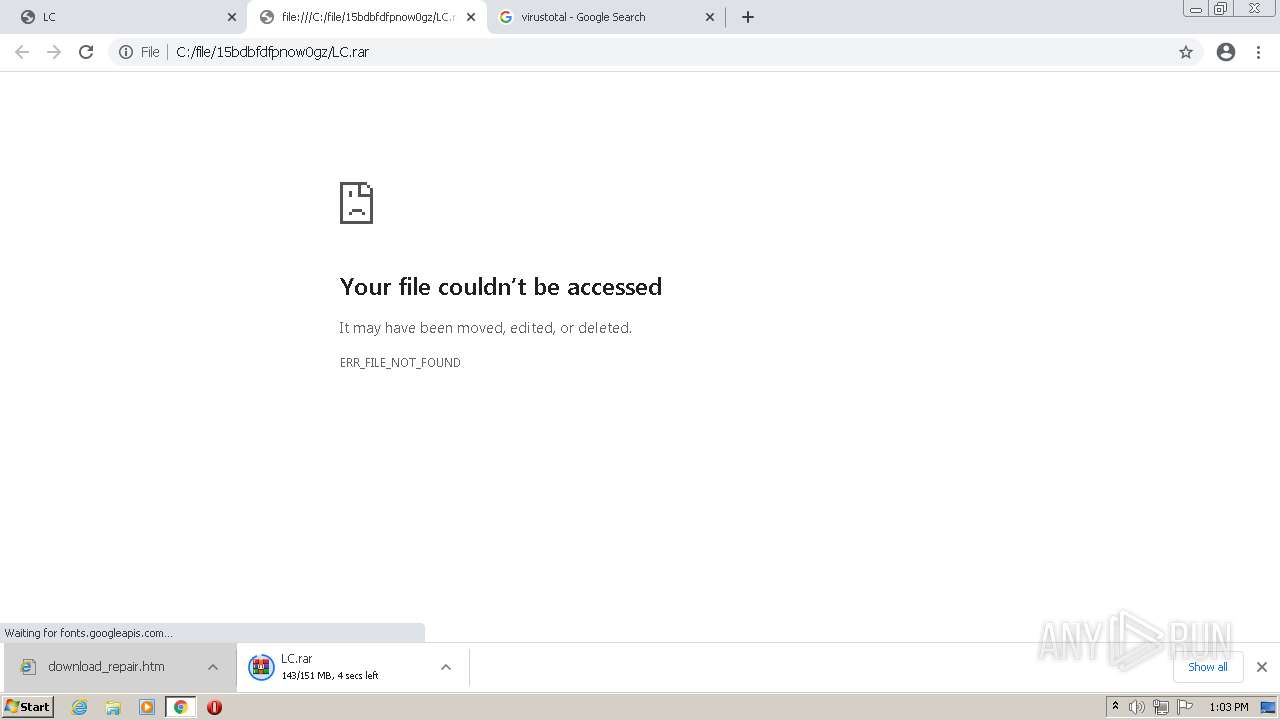Open the Action Center flag icon
Image resolution: width=1280 pixels, height=720 pixels.
click(1185, 707)
